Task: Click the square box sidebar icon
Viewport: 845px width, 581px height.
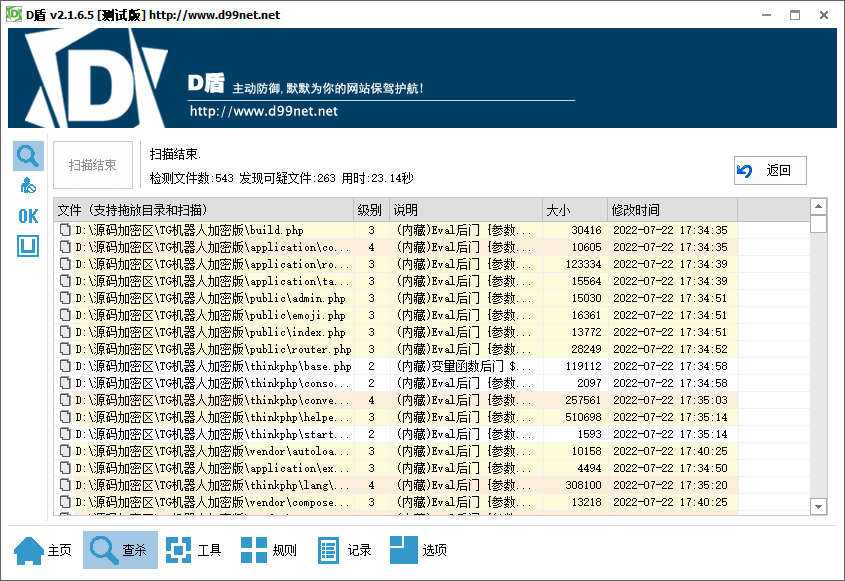Action: (28, 246)
